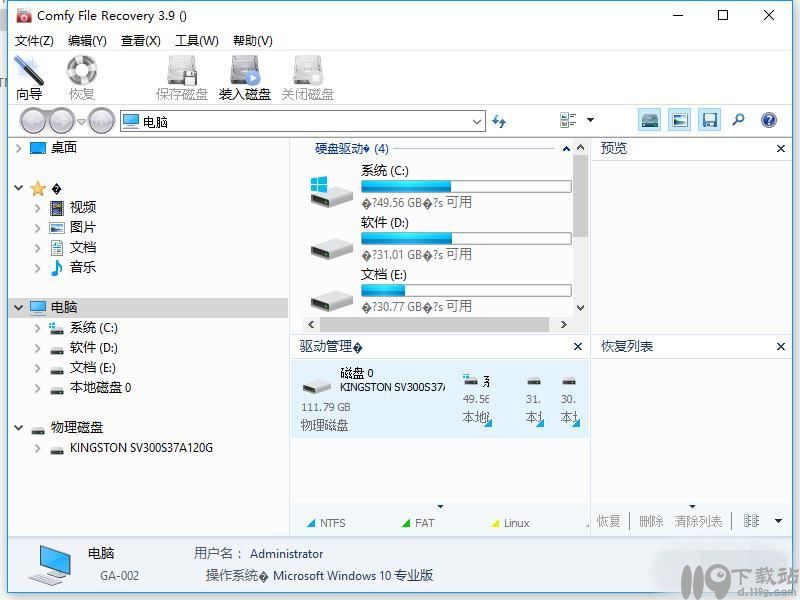Screen dimensions: 800x600
Task: Click the 恢复 button in recovery list
Action: pyautogui.click(x=609, y=521)
